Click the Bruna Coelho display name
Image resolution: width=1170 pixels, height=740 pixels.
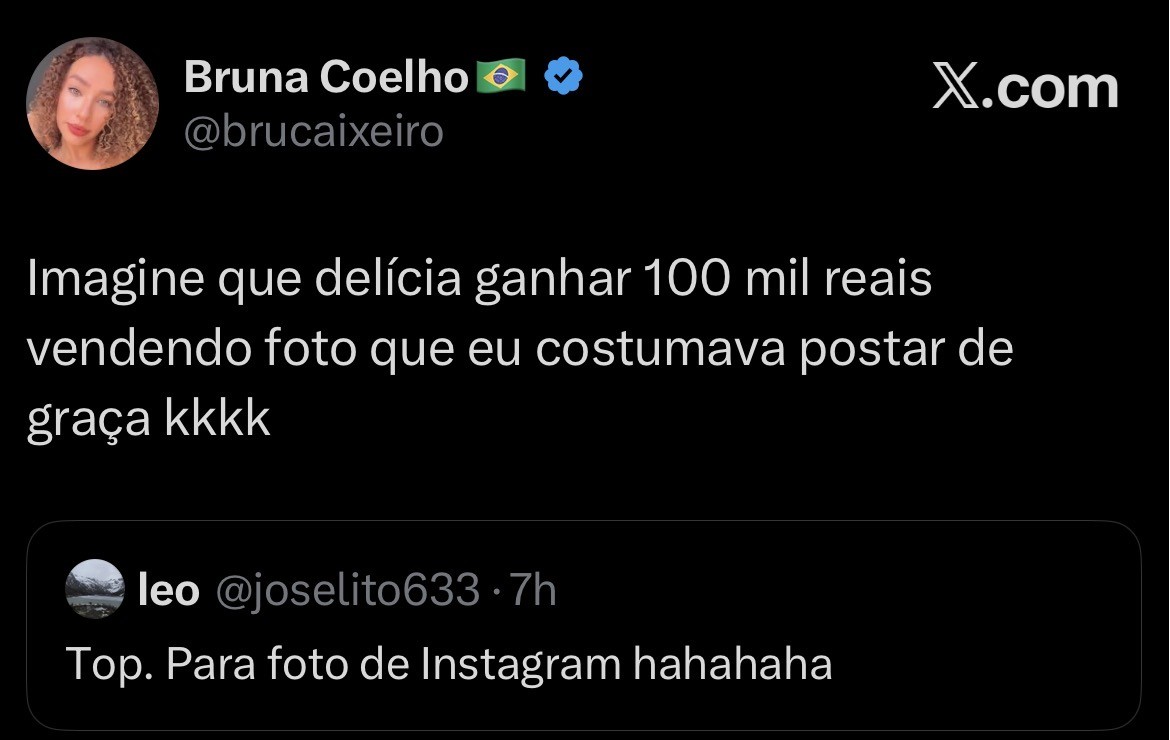[x=325, y=77]
